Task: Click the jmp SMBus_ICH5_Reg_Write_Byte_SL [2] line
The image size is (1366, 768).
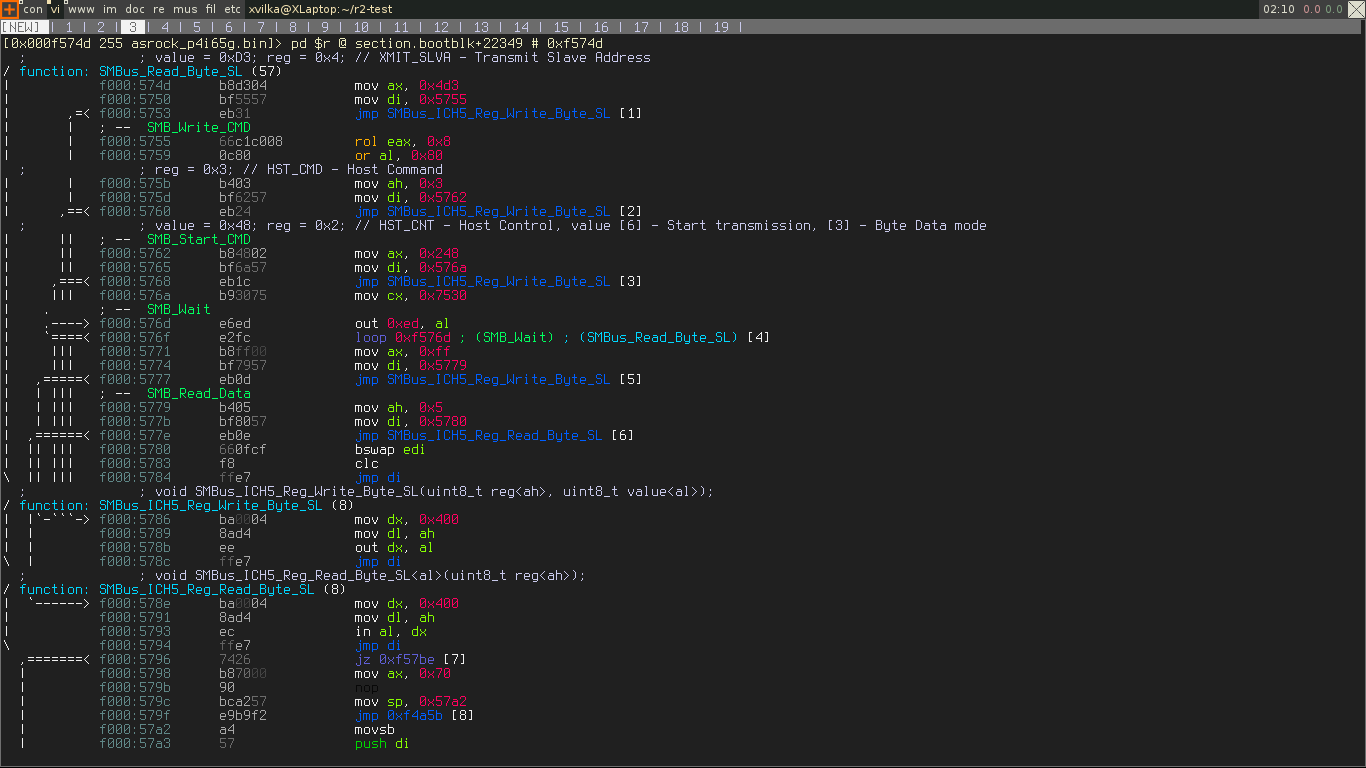Action: [498, 211]
